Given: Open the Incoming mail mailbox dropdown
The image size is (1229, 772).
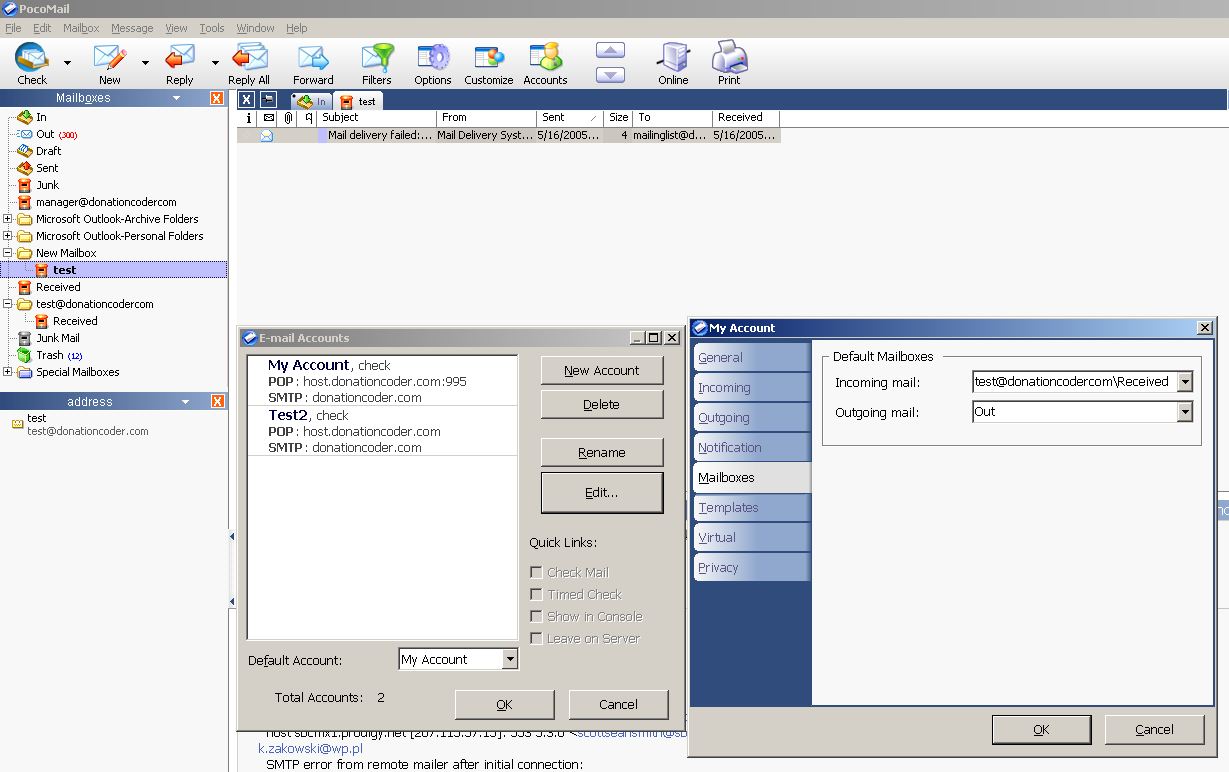Looking at the screenshot, I should tap(1185, 381).
